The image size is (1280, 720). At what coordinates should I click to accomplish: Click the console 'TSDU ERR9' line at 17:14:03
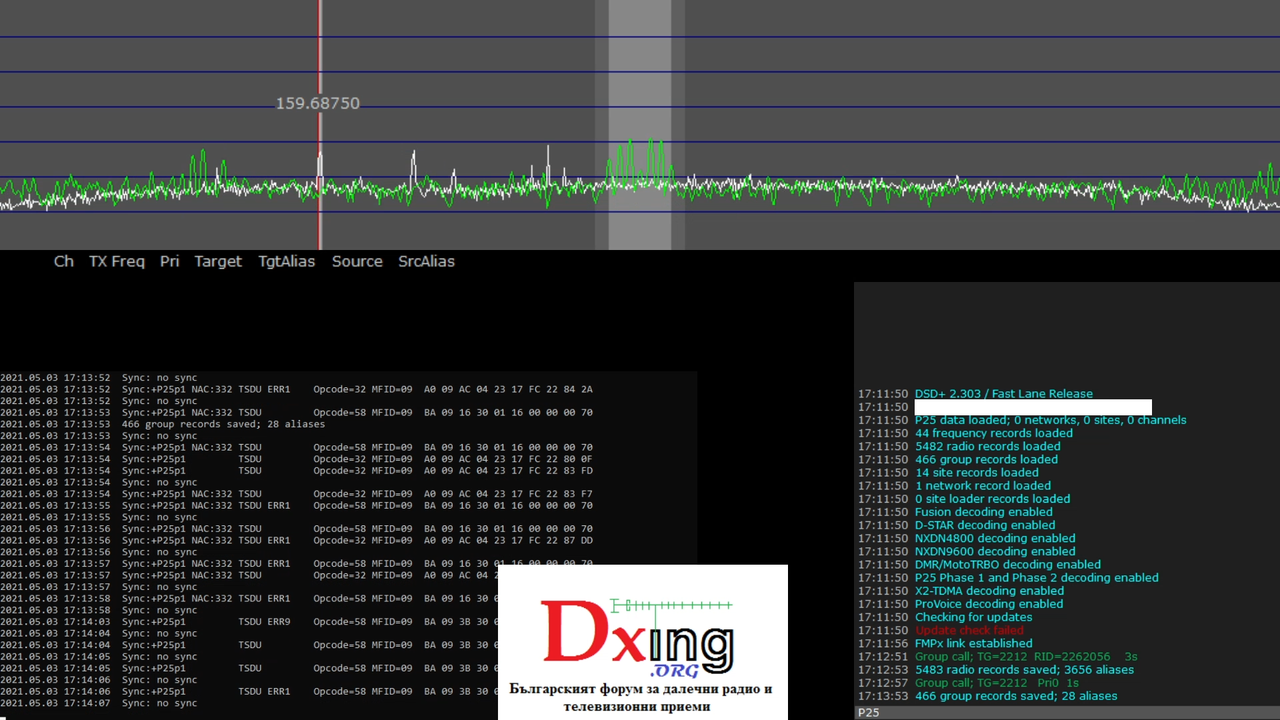point(249,622)
